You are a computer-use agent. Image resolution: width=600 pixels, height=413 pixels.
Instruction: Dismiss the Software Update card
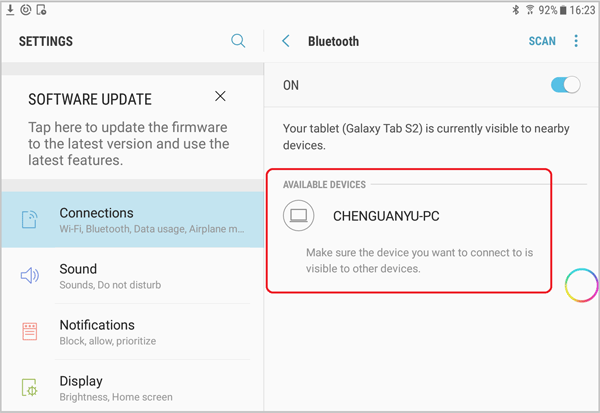220,96
